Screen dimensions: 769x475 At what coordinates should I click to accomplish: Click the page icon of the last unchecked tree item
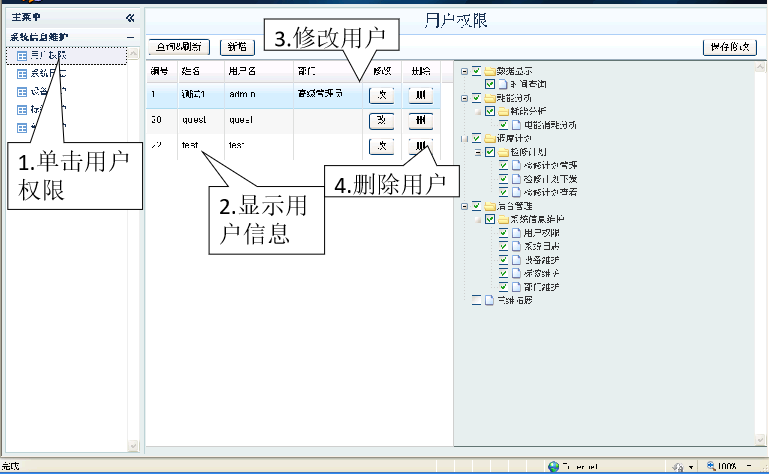489,300
